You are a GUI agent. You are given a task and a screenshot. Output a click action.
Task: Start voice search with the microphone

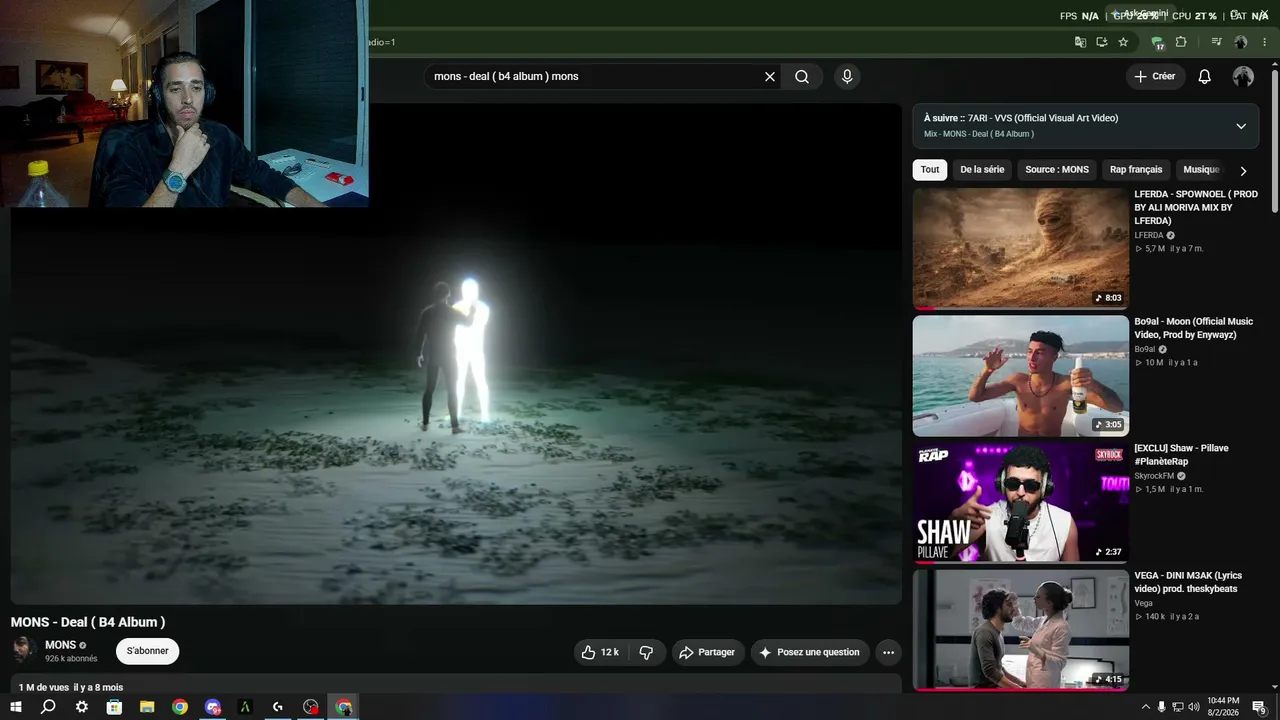[x=847, y=77]
